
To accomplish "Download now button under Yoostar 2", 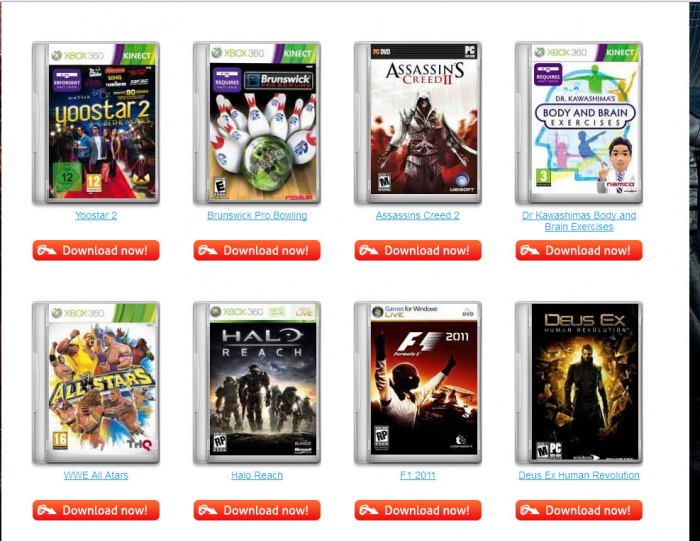I will click(x=96, y=250).
